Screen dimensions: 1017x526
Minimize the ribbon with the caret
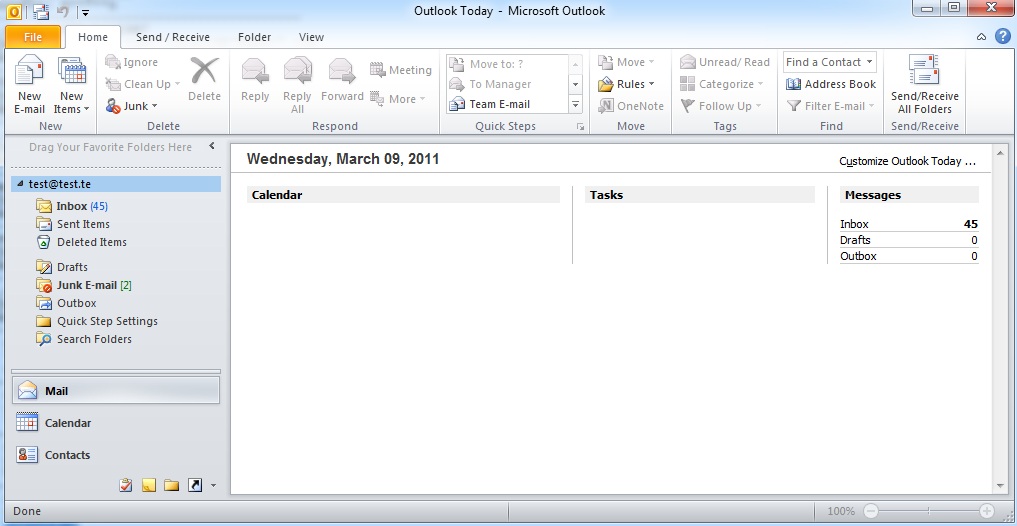click(981, 37)
